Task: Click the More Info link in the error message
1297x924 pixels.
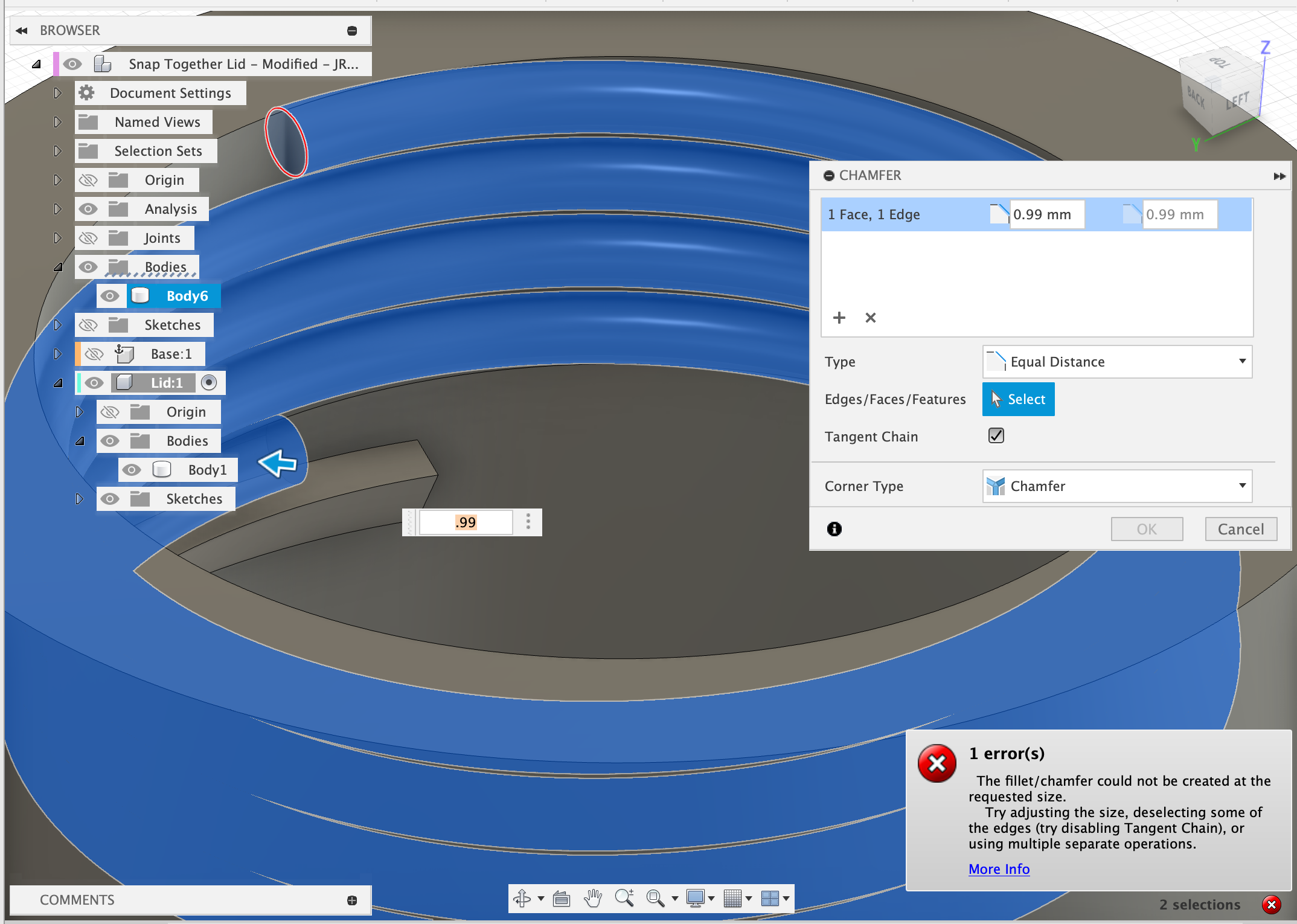Action: (x=999, y=868)
